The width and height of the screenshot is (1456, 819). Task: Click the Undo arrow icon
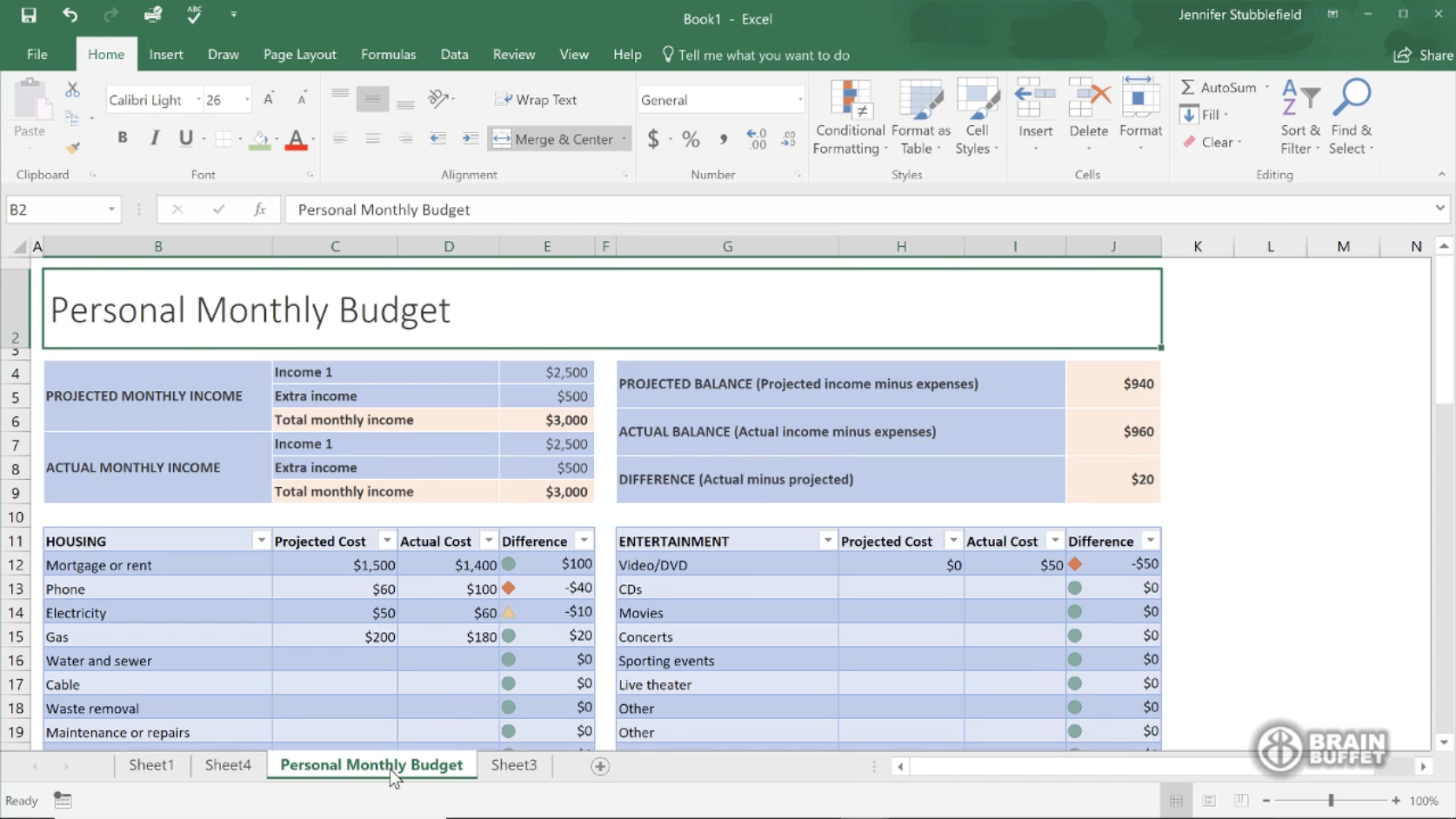(70, 15)
